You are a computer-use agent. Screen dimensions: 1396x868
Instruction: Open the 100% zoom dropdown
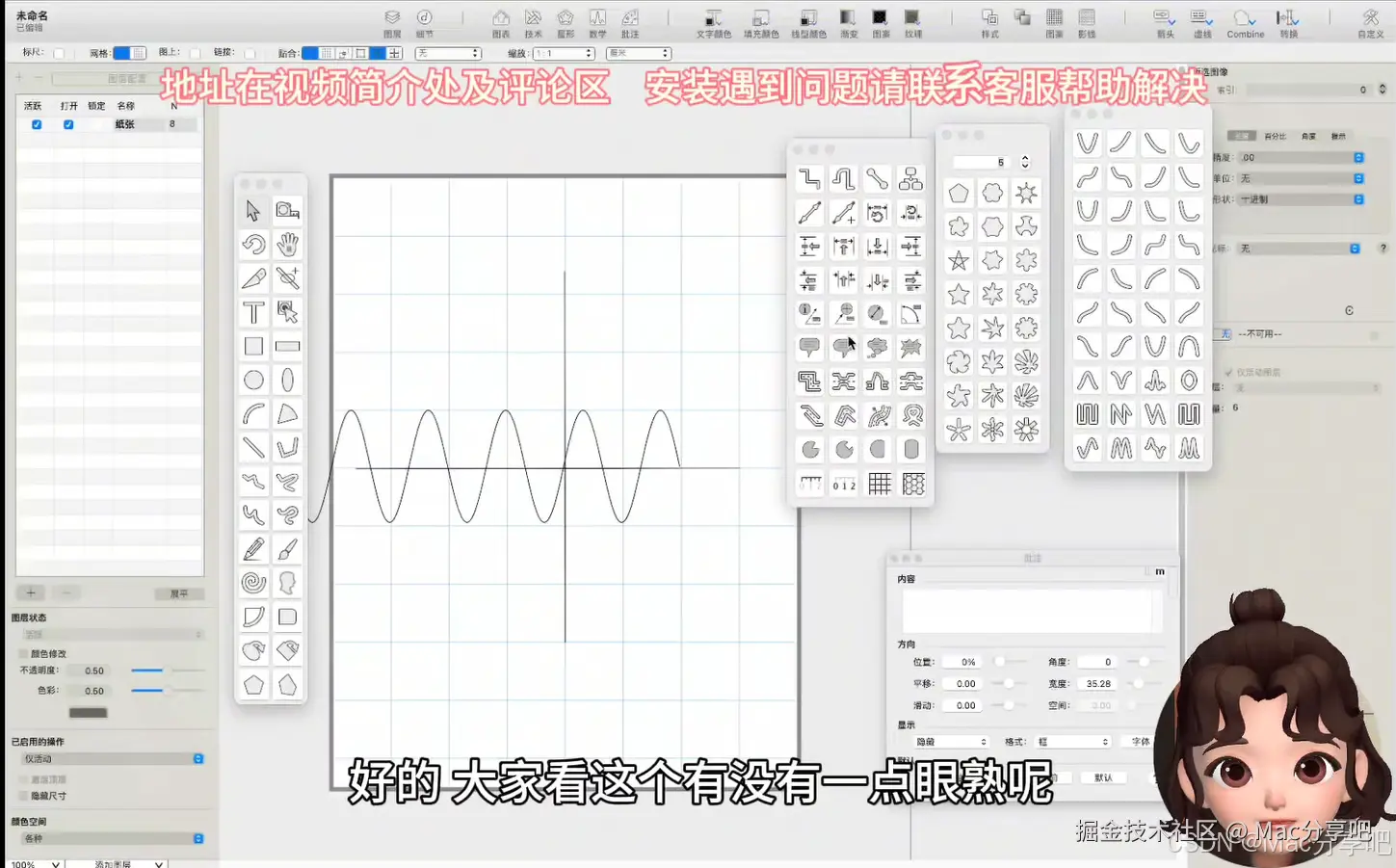coord(36,864)
